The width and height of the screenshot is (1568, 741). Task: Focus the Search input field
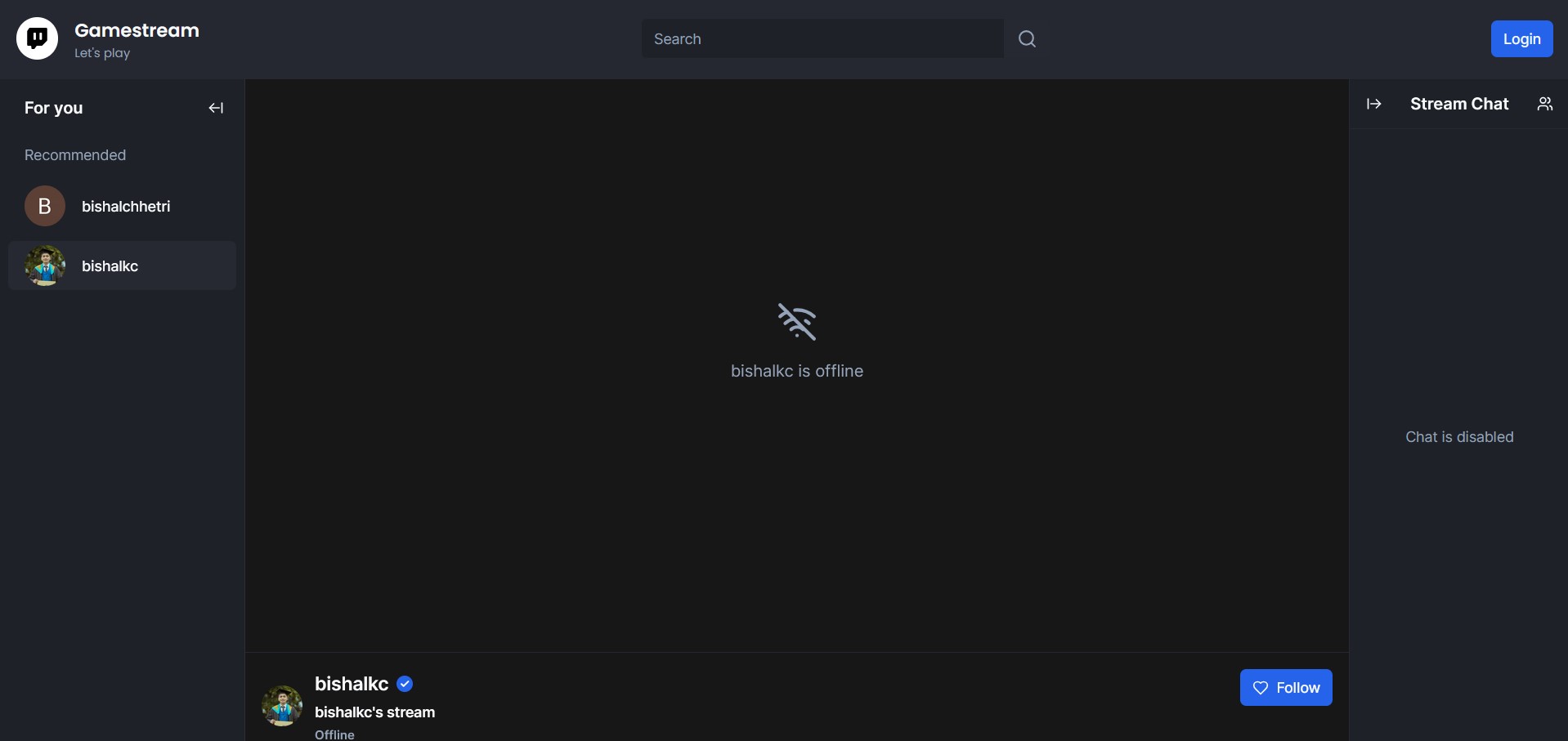point(822,38)
